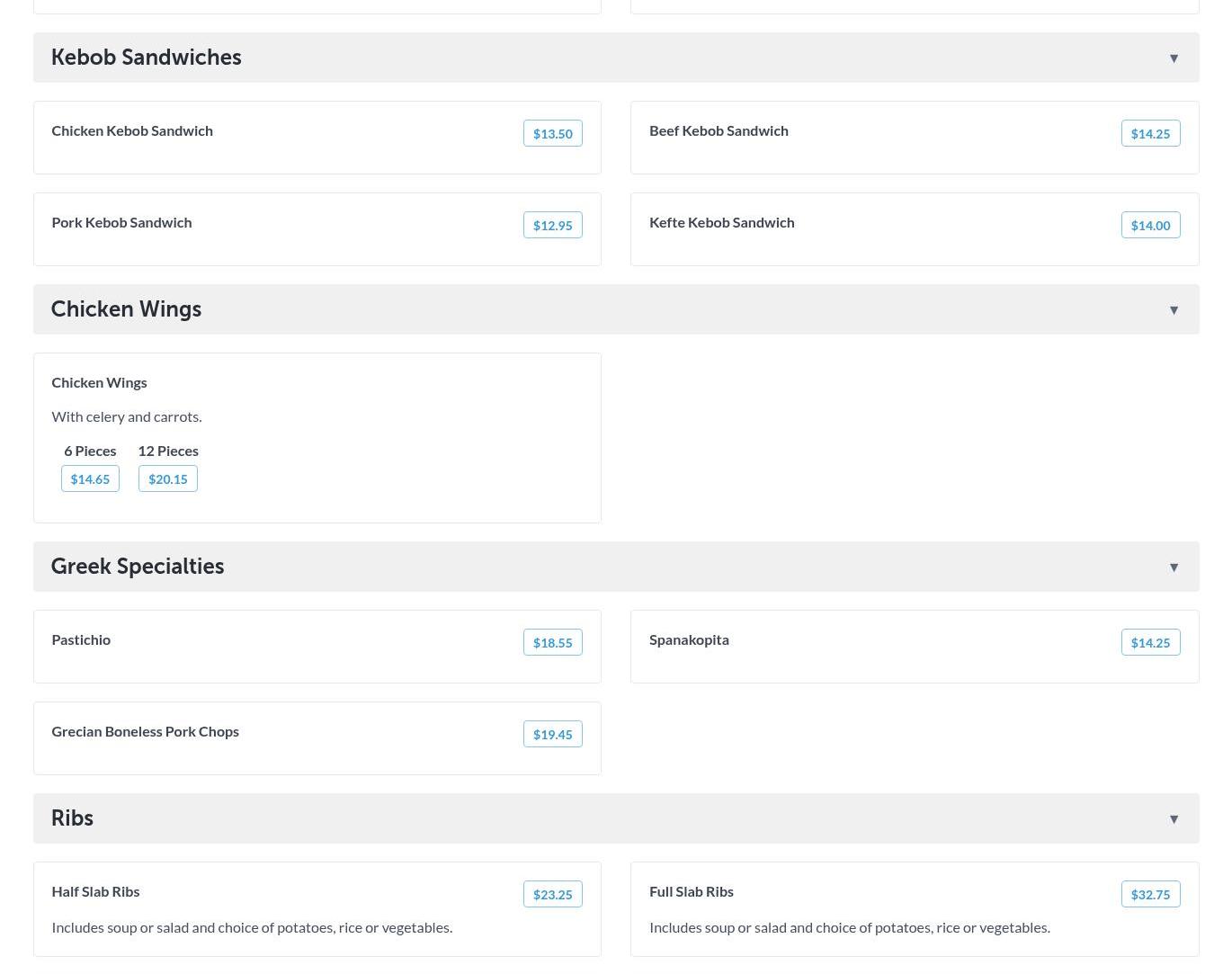Add Pastichio at $18.55
1232x974 pixels.
click(552, 643)
